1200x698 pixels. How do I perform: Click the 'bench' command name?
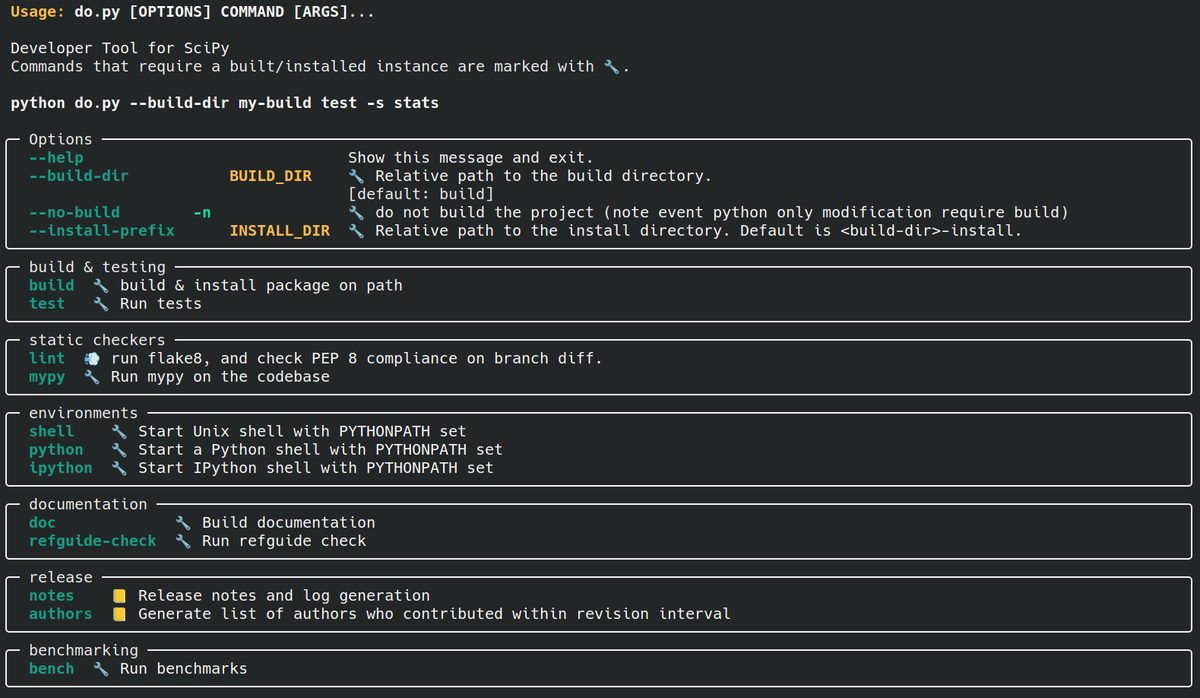tap(52, 669)
